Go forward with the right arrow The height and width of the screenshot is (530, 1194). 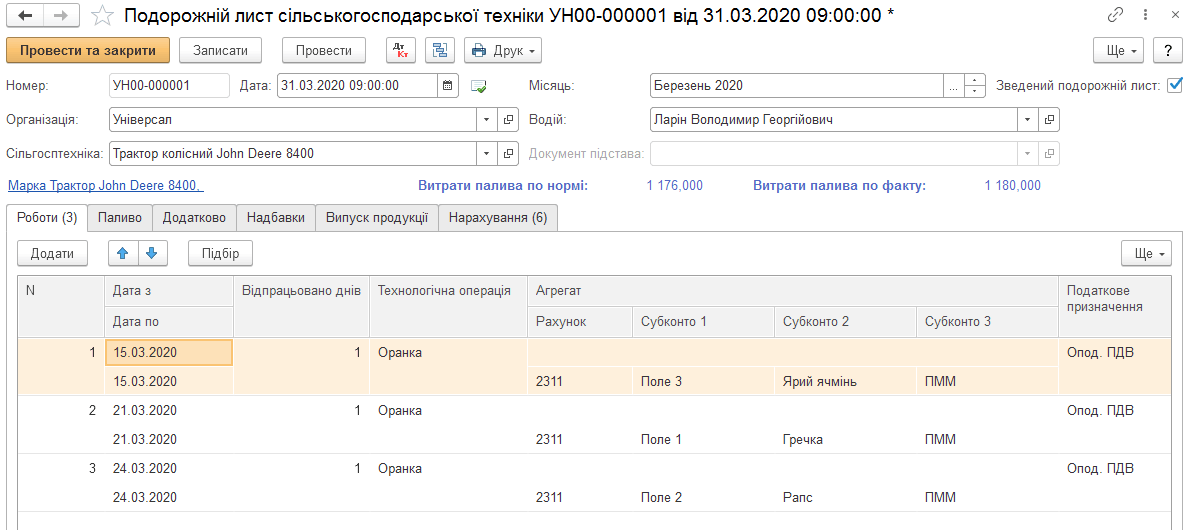[62, 15]
